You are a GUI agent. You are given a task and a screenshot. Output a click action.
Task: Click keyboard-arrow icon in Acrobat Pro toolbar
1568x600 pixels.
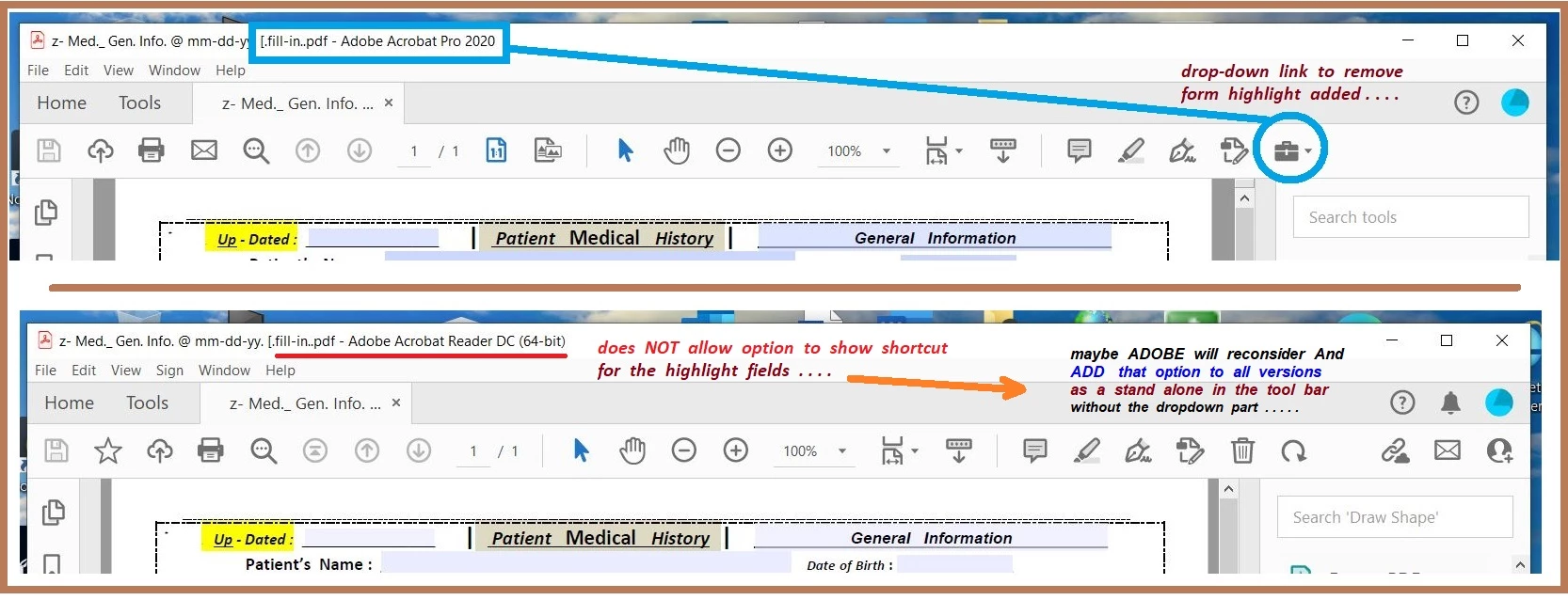[x=1003, y=150]
